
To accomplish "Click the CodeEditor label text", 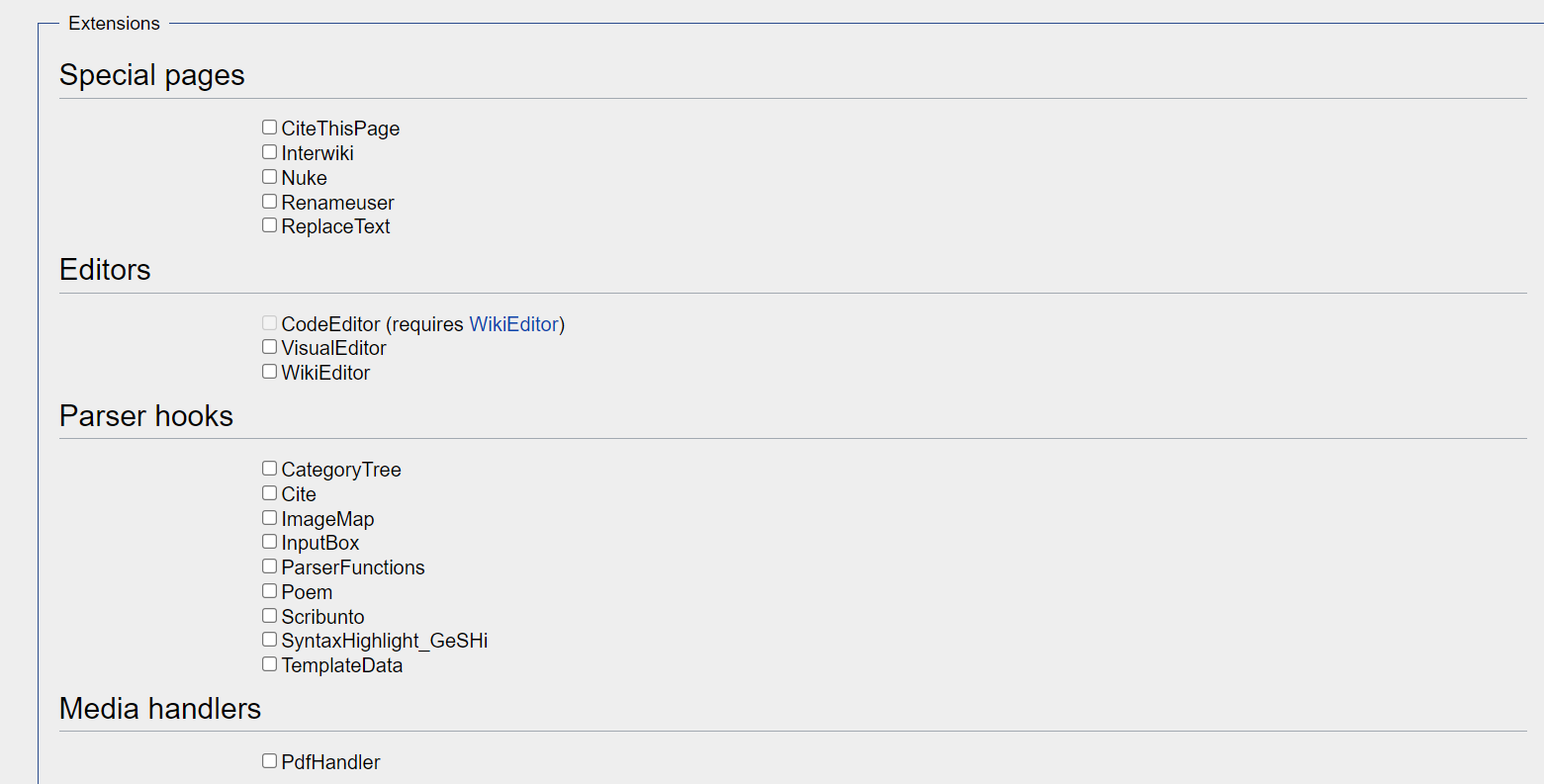I will pyautogui.click(x=330, y=324).
